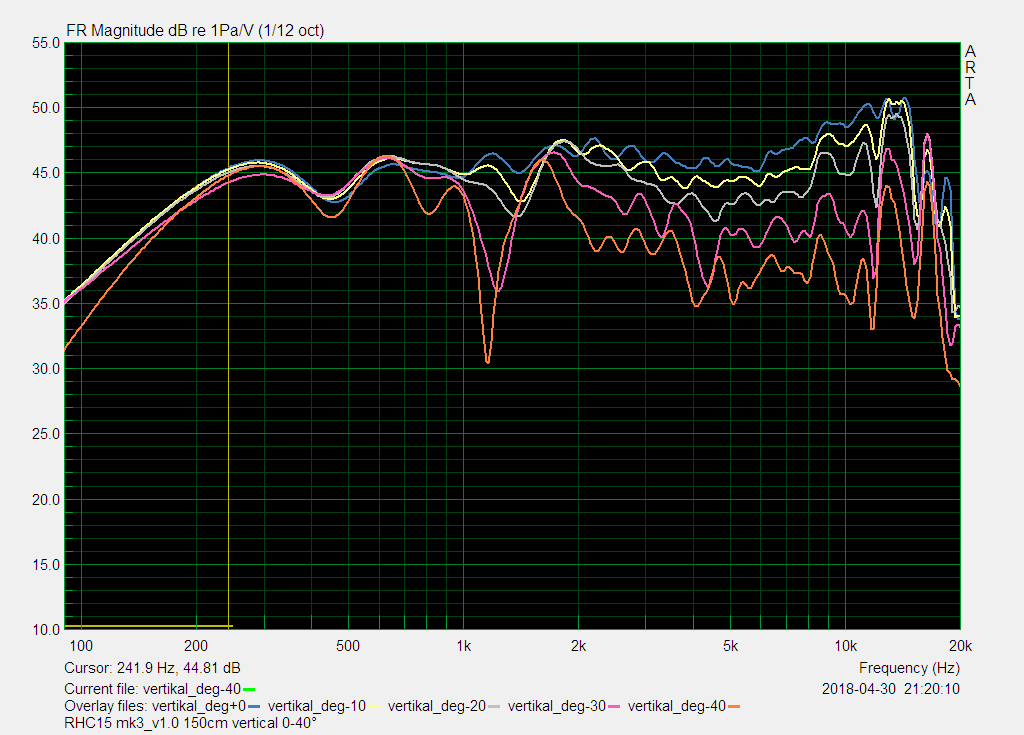The image size is (1024, 735).
Task: Click the gray swatch after vertikal_deg-20
Action: pos(494,707)
